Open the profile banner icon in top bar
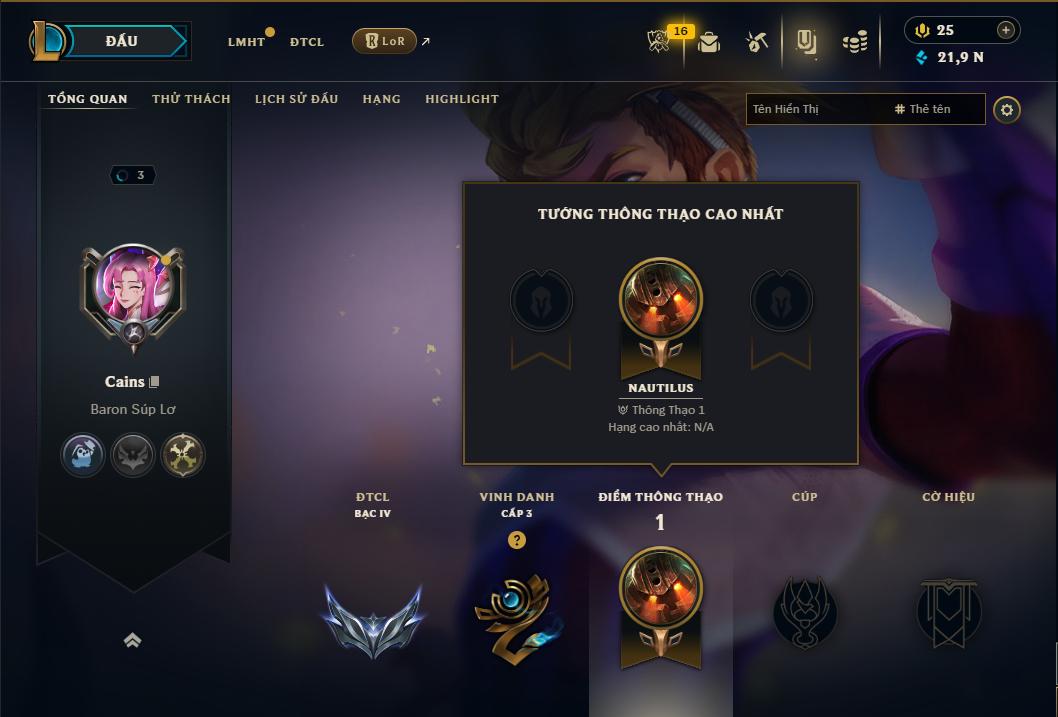Screen dimensions: 1058x717 click(806, 42)
